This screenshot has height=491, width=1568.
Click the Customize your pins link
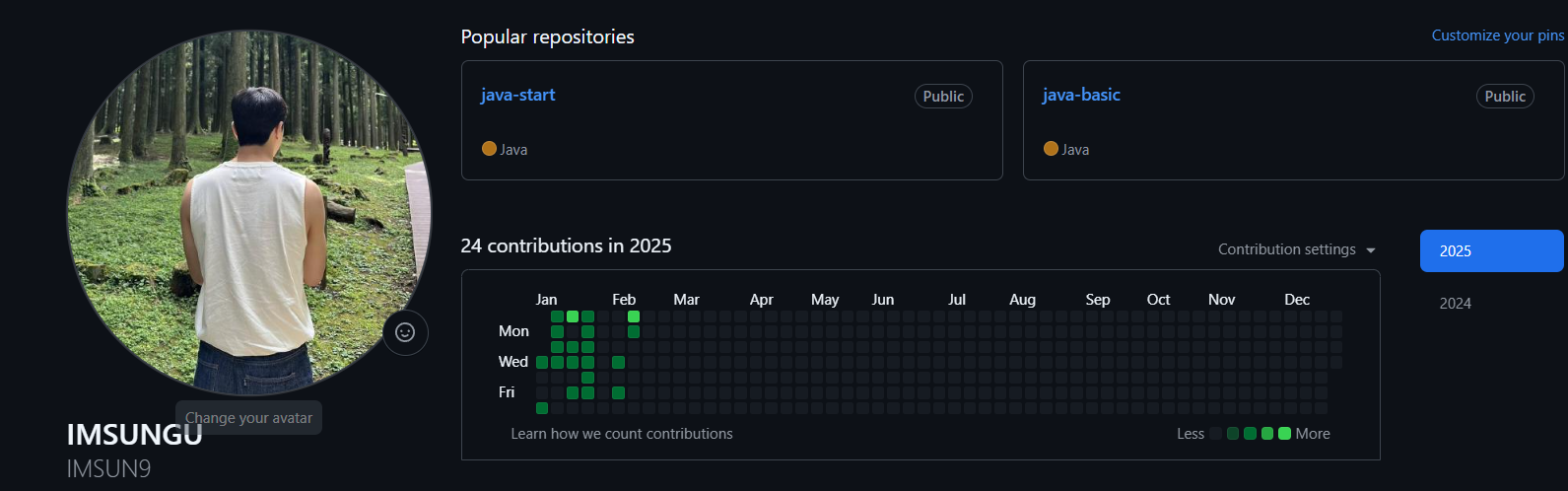pos(1497,35)
